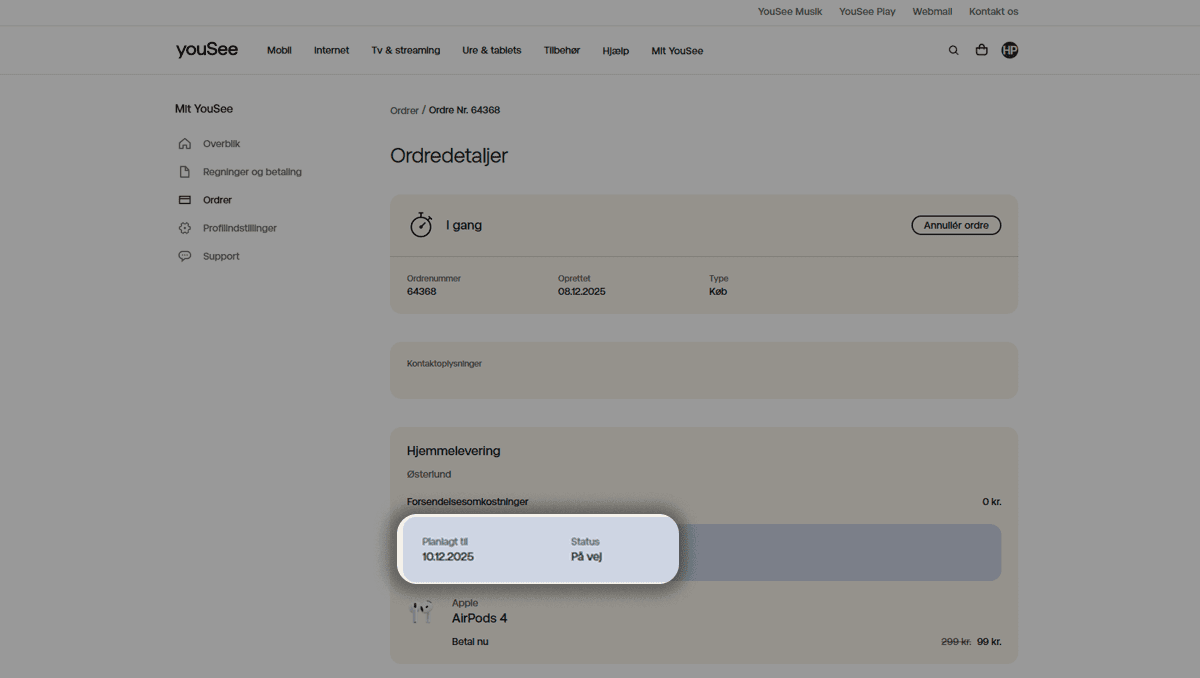Click the Ordrer breadcrumb link
Screen dimensions: 1200x678
[404, 110]
